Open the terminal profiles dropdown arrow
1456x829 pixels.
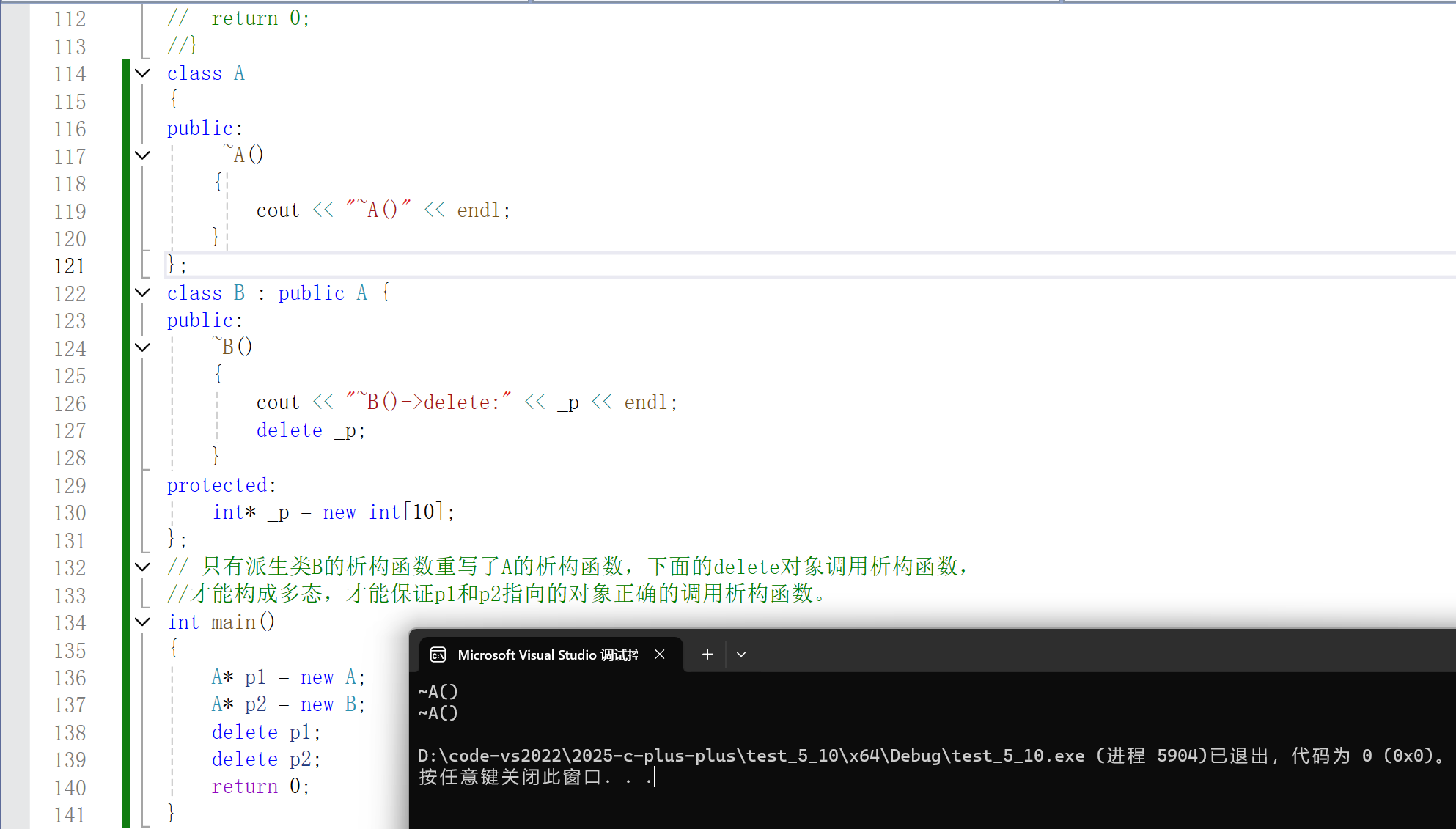click(x=741, y=655)
